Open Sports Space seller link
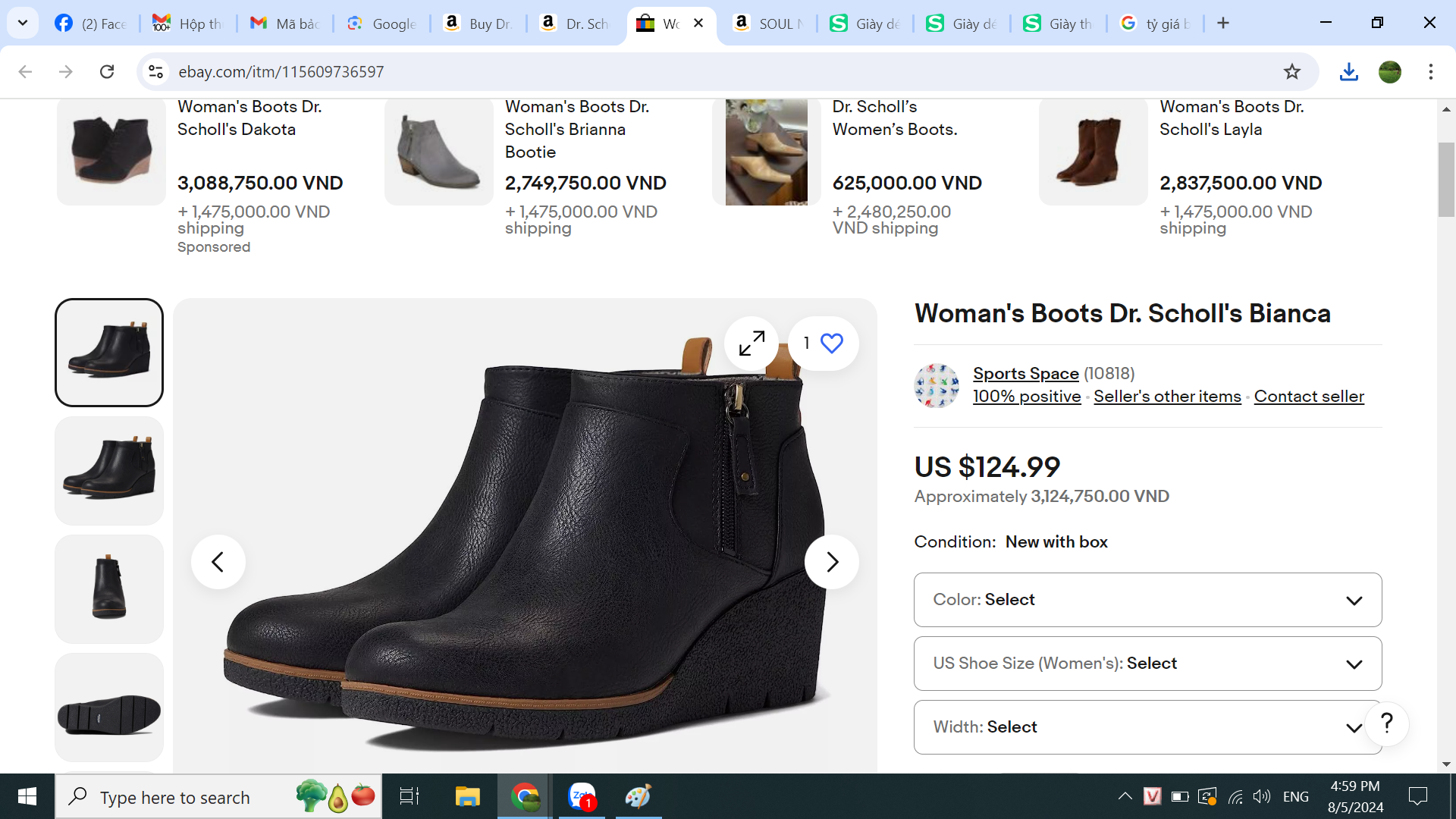Viewport: 1456px width, 819px height. tap(1025, 374)
